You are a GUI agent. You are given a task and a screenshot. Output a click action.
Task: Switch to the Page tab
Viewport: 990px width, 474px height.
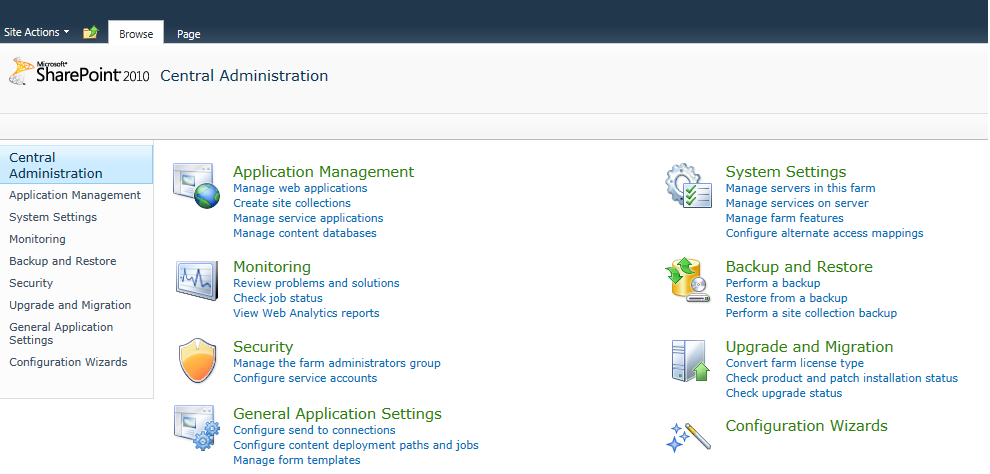coord(189,34)
